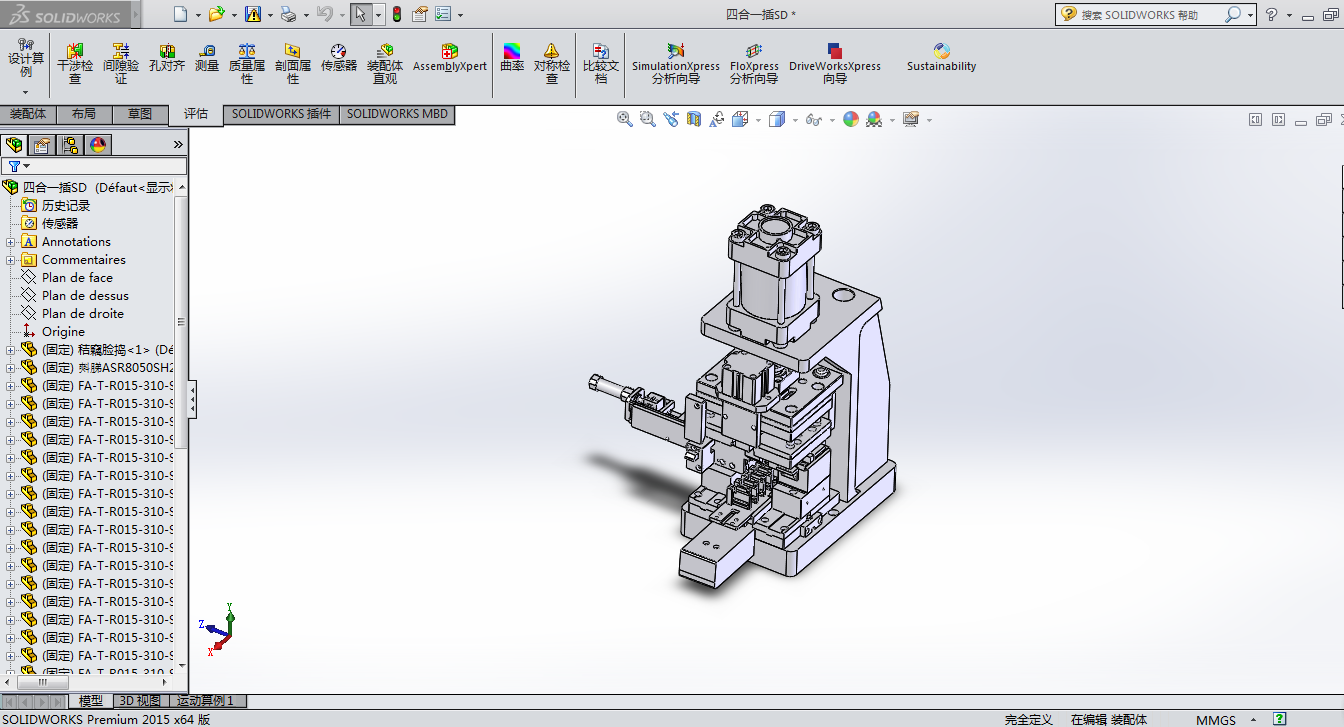Launch AssemblyXpert from the ribbon
The height and width of the screenshot is (727, 1344).
(450, 58)
